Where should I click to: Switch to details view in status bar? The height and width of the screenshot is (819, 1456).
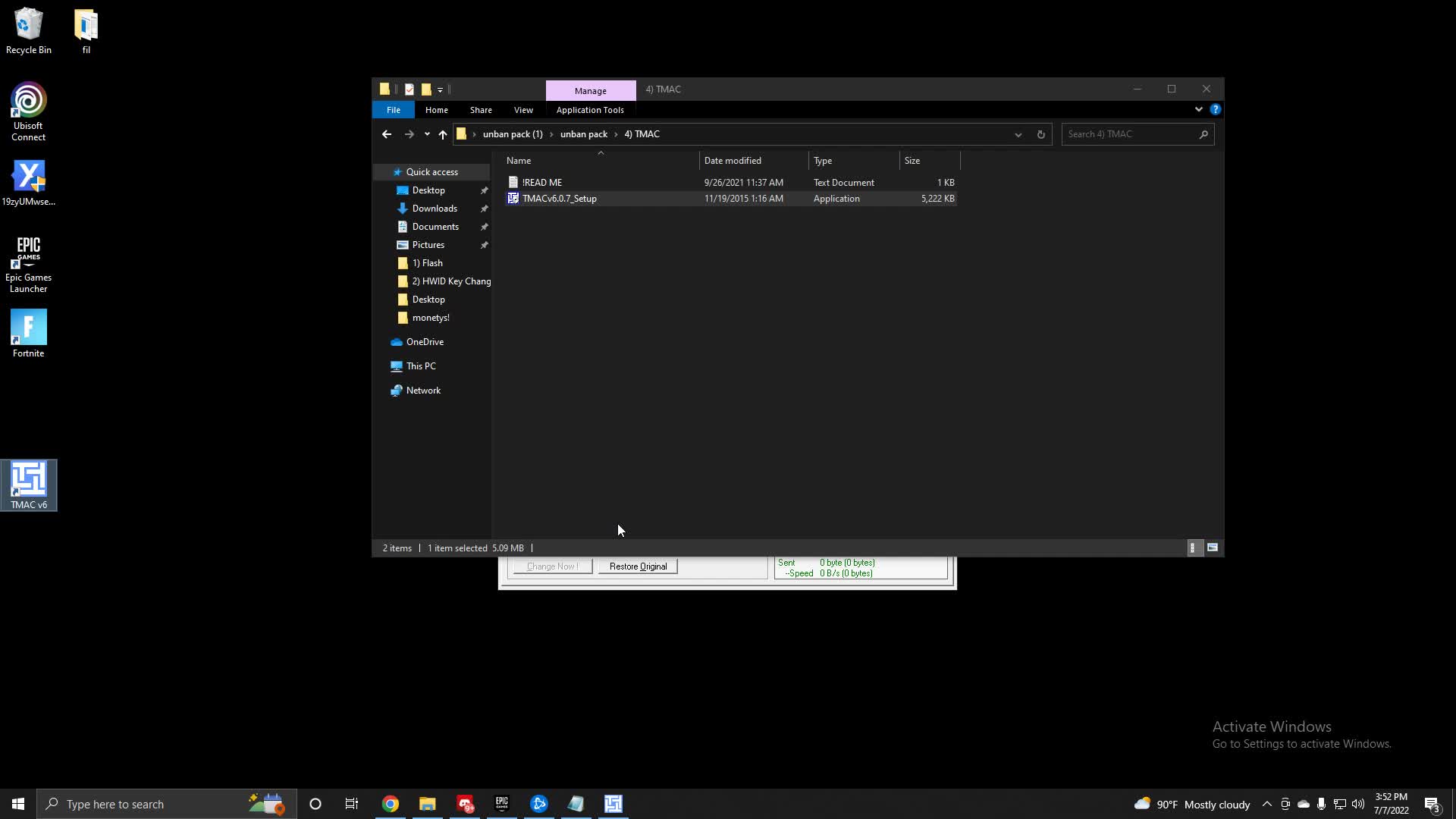click(x=1194, y=547)
